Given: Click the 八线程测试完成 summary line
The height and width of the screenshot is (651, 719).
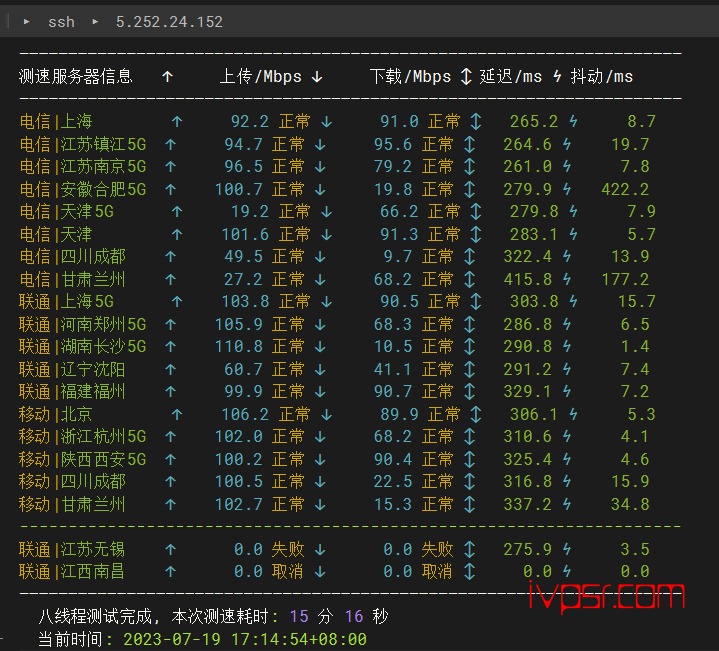Looking at the screenshot, I should point(213,616).
